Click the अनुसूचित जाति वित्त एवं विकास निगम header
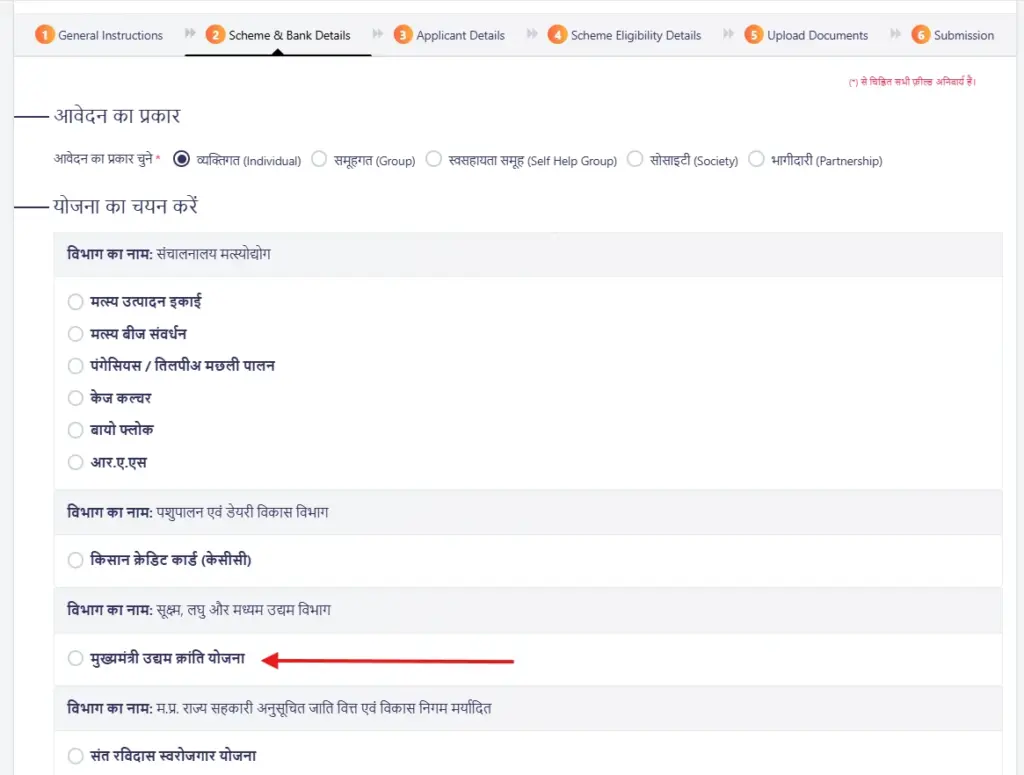 528,708
